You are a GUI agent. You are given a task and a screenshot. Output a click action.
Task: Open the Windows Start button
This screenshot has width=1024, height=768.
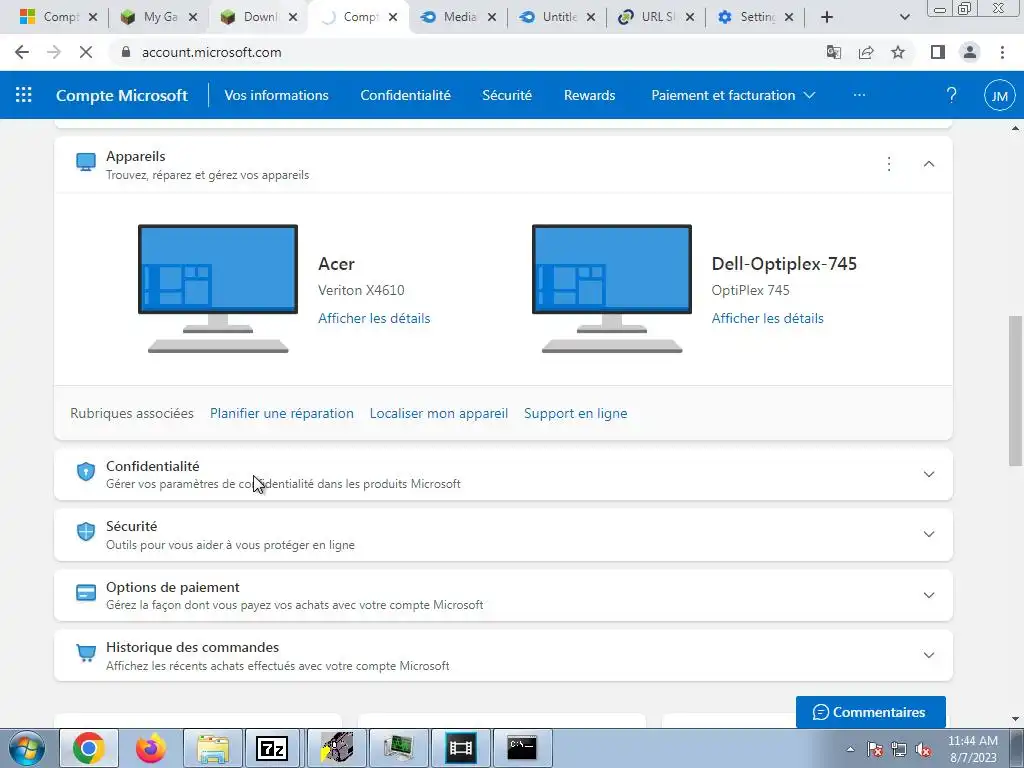(27, 748)
